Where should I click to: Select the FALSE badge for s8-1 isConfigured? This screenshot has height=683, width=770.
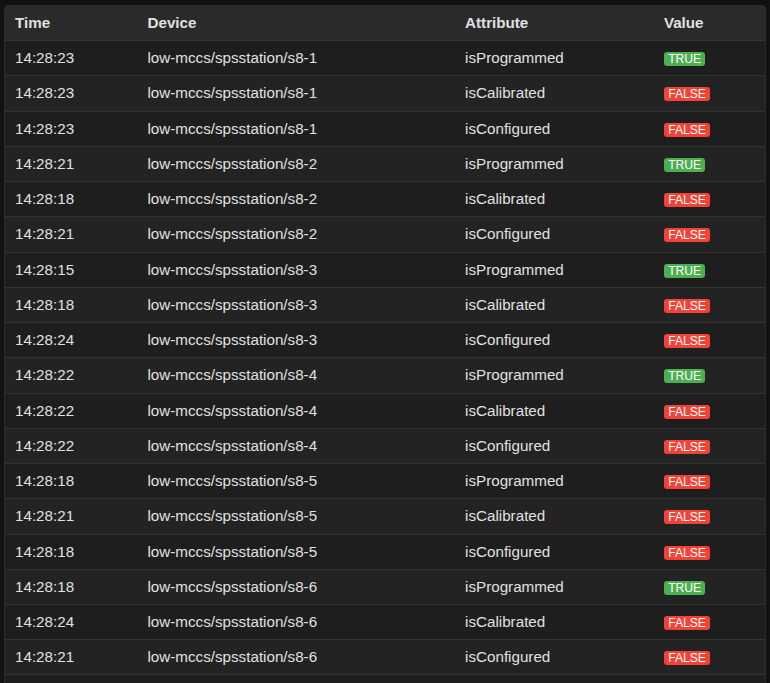[x=687, y=130]
